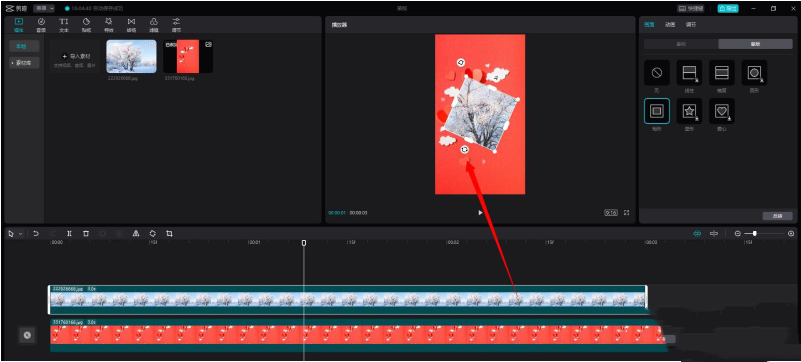Open the Effects tab with star icon
The image size is (801, 362).
coord(108,25)
